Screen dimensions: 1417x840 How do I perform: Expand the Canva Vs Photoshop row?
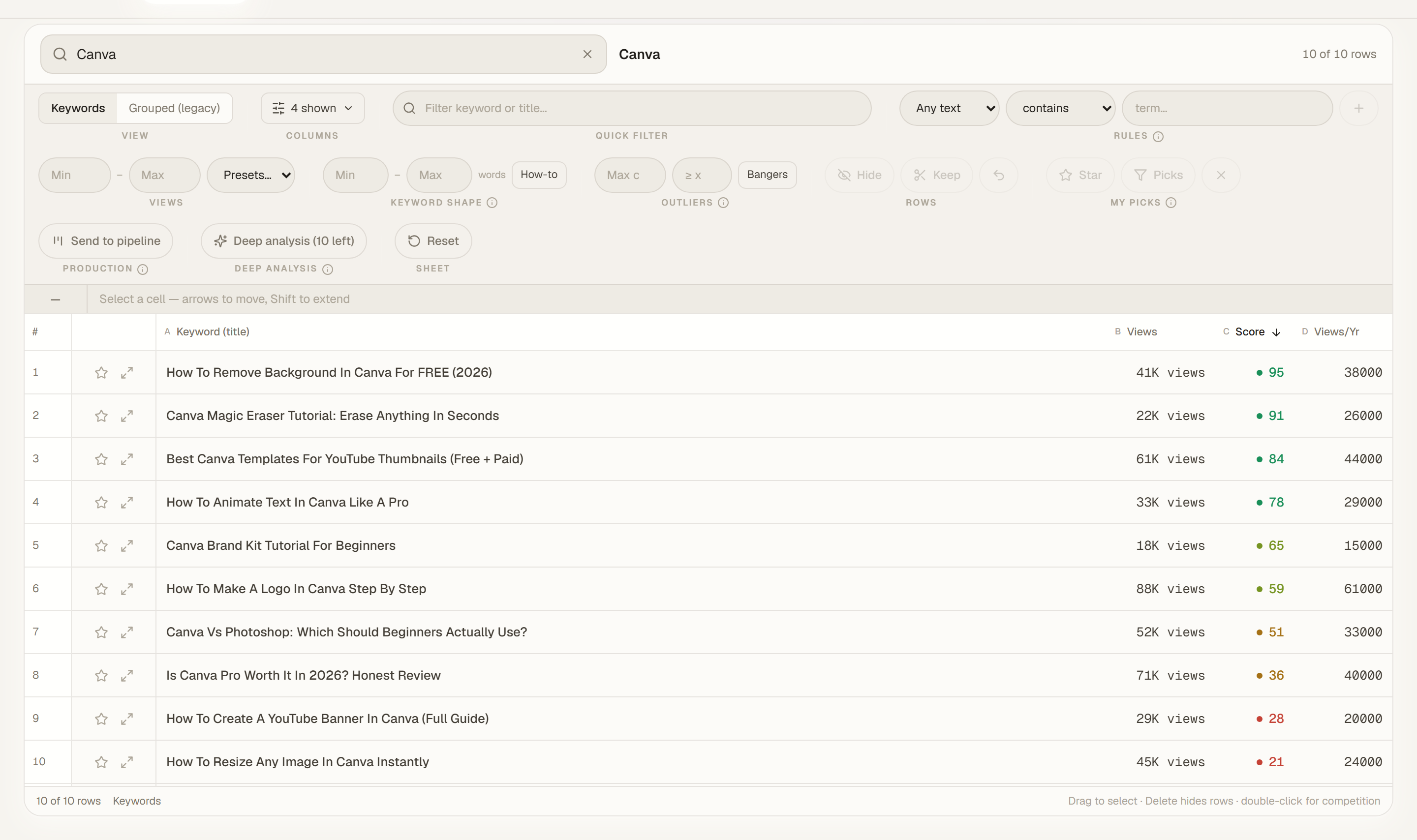pos(127,632)
